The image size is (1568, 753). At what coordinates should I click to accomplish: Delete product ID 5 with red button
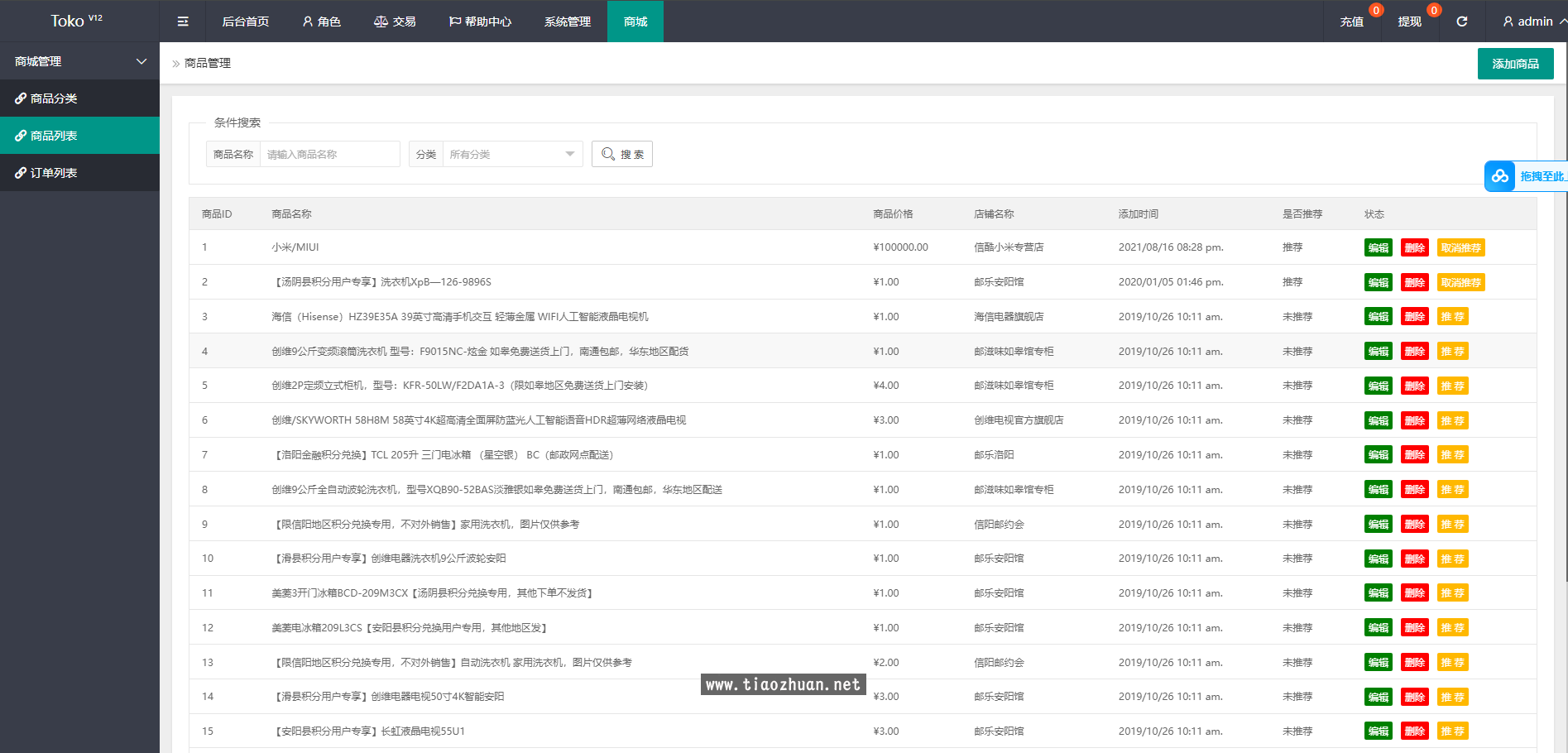tap(1415, 386)
